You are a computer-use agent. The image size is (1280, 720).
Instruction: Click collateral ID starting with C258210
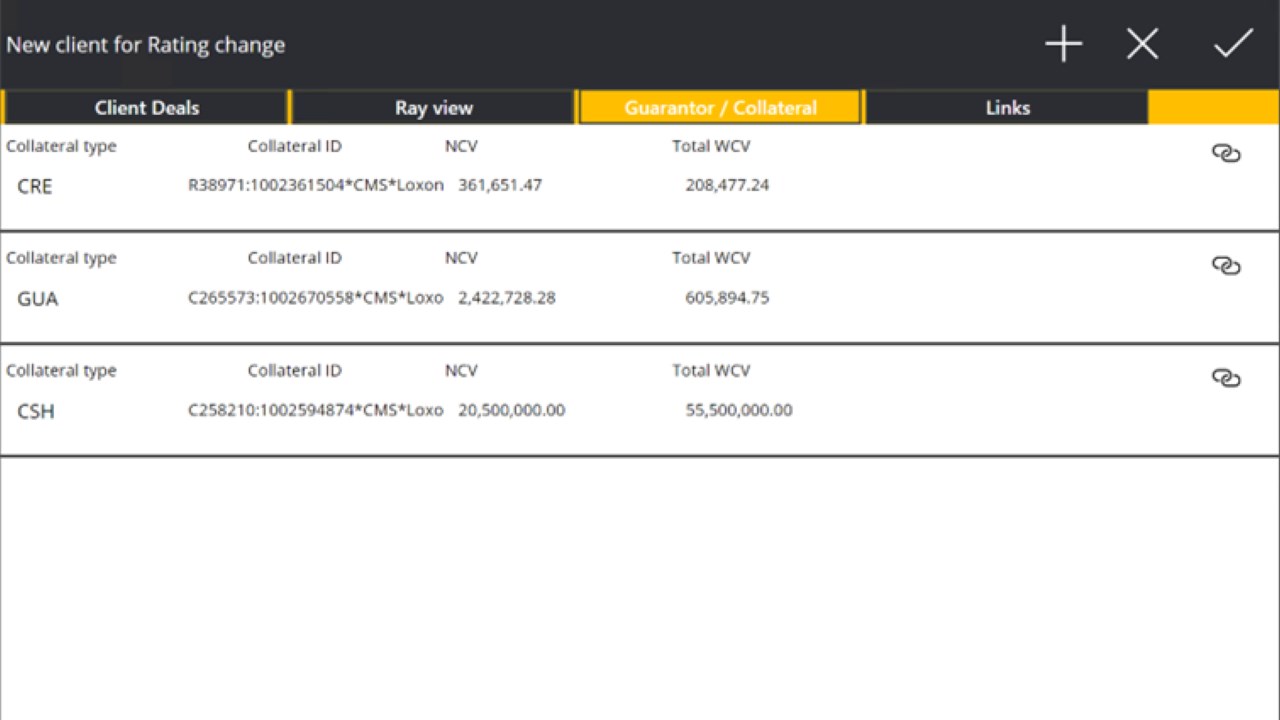[316, 410]
